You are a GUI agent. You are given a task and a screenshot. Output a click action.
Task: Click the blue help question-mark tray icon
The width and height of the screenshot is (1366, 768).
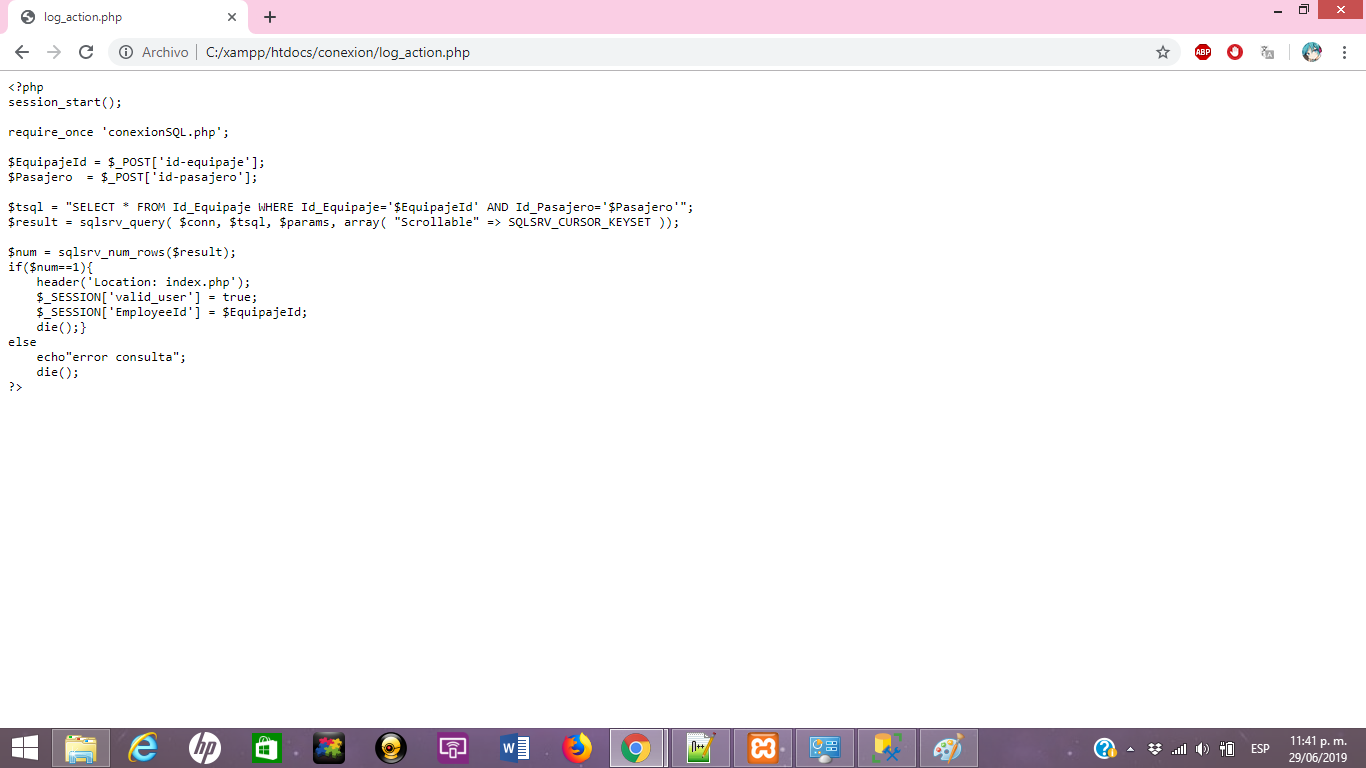pyautogui.click(x=1105, y=748)
